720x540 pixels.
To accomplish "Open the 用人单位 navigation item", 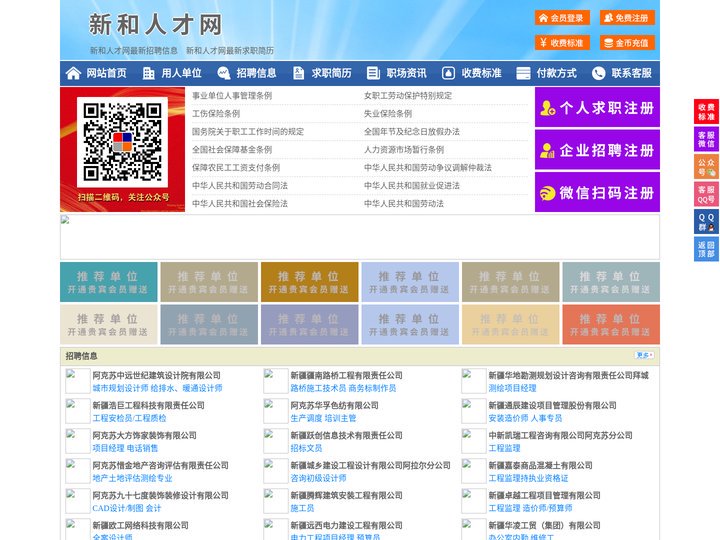I will pos(181,73).
